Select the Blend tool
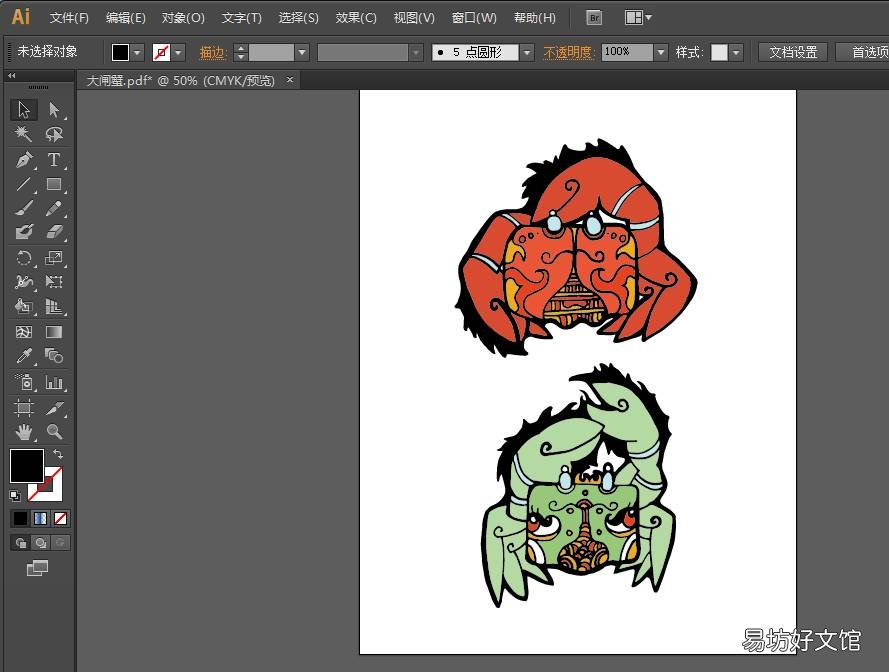 coord(54,356)
